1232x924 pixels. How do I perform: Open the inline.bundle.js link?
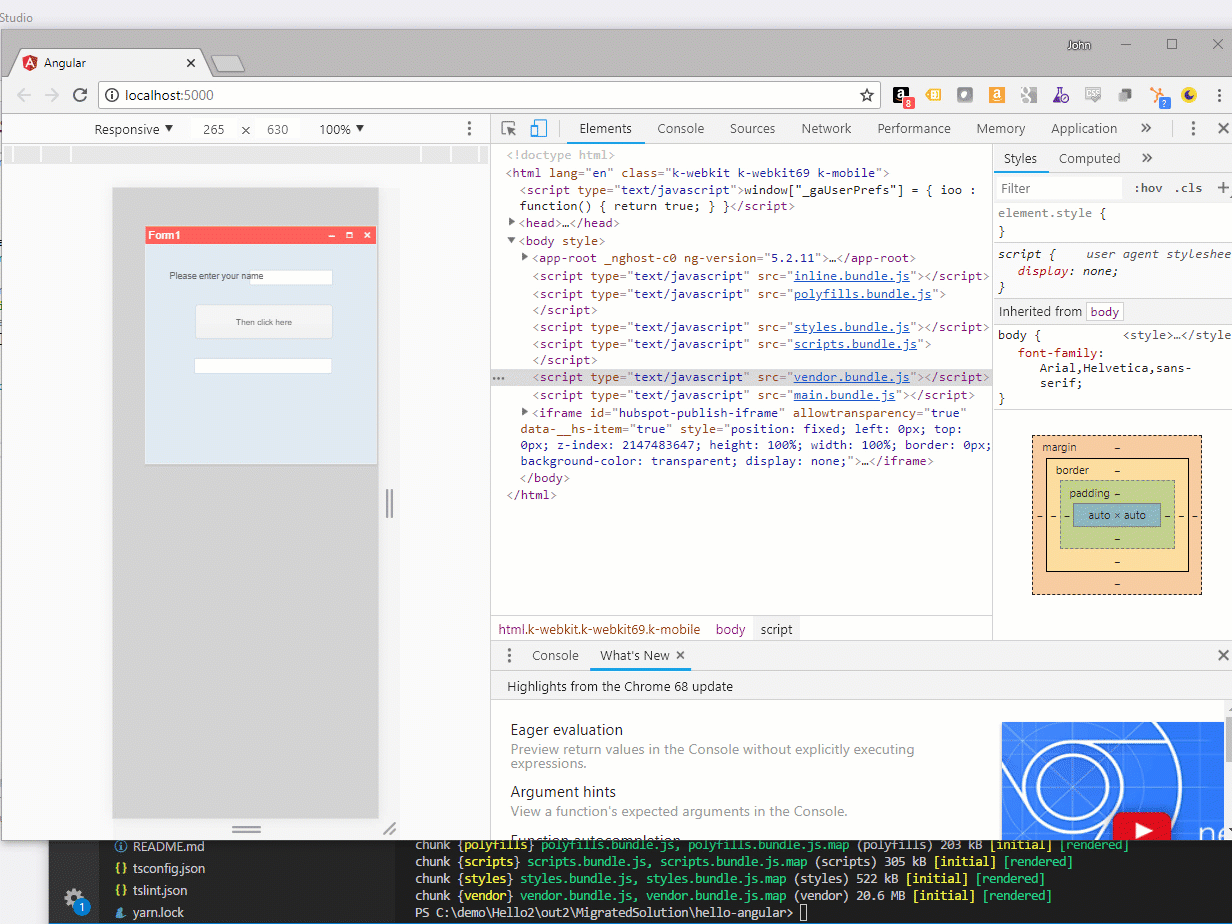[852, 276]
